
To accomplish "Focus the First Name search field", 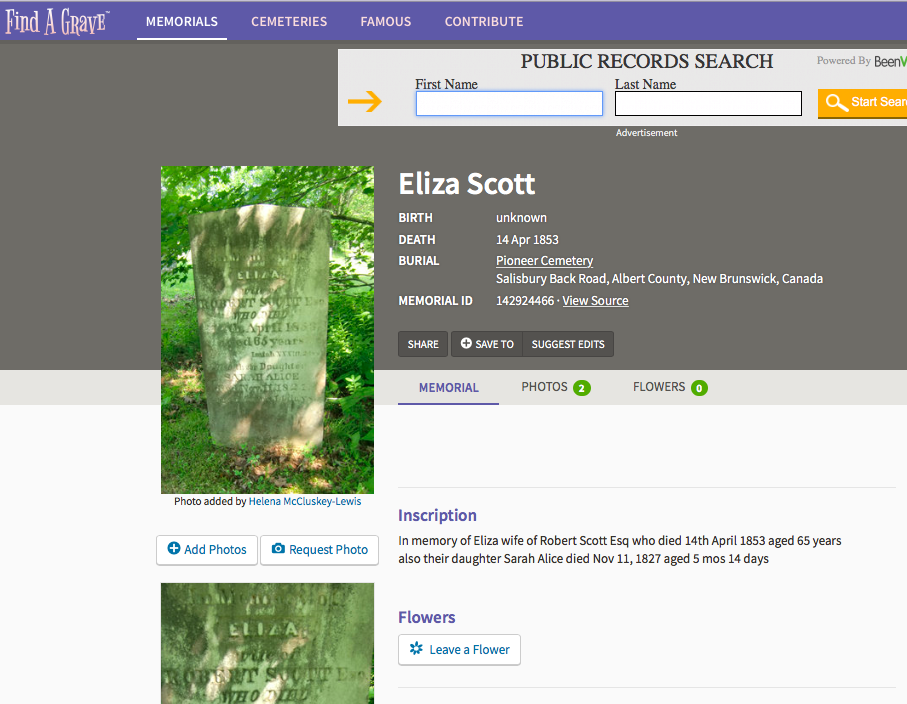I will click(x=509, y=104).
